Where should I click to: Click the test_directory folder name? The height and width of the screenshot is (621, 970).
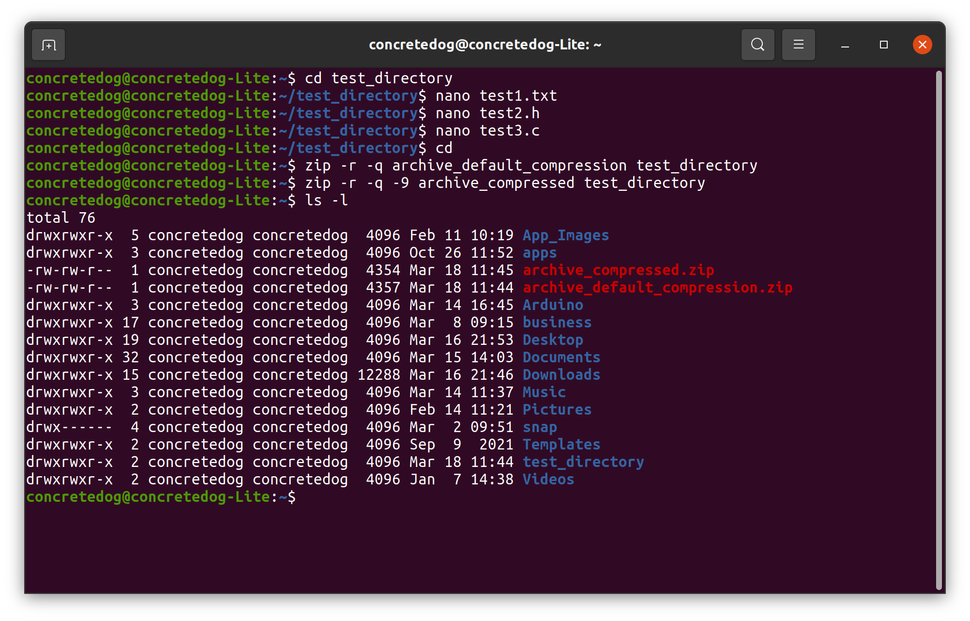(x=583, y=461)
